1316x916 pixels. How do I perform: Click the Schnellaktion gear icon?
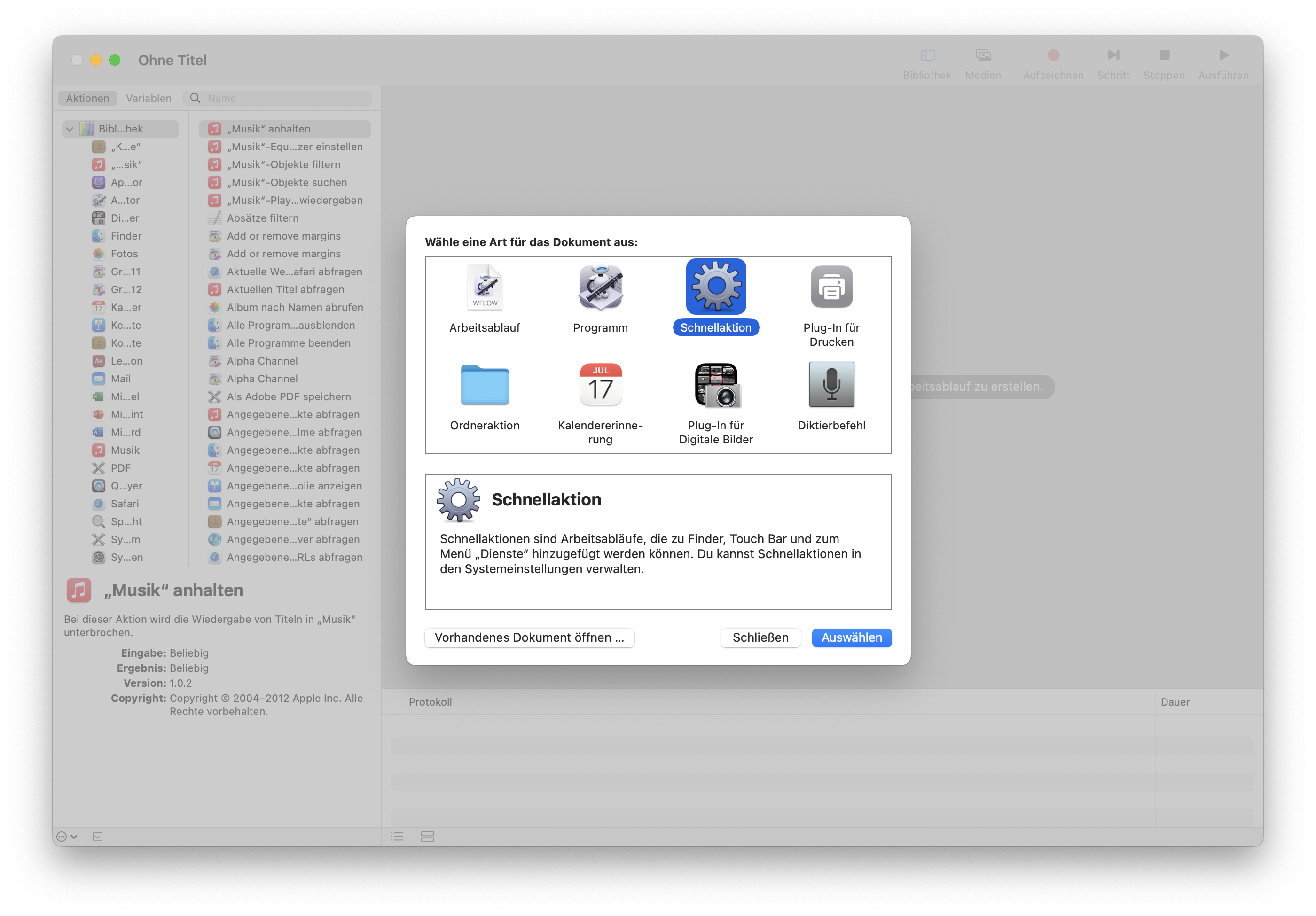tap(716, 287)
